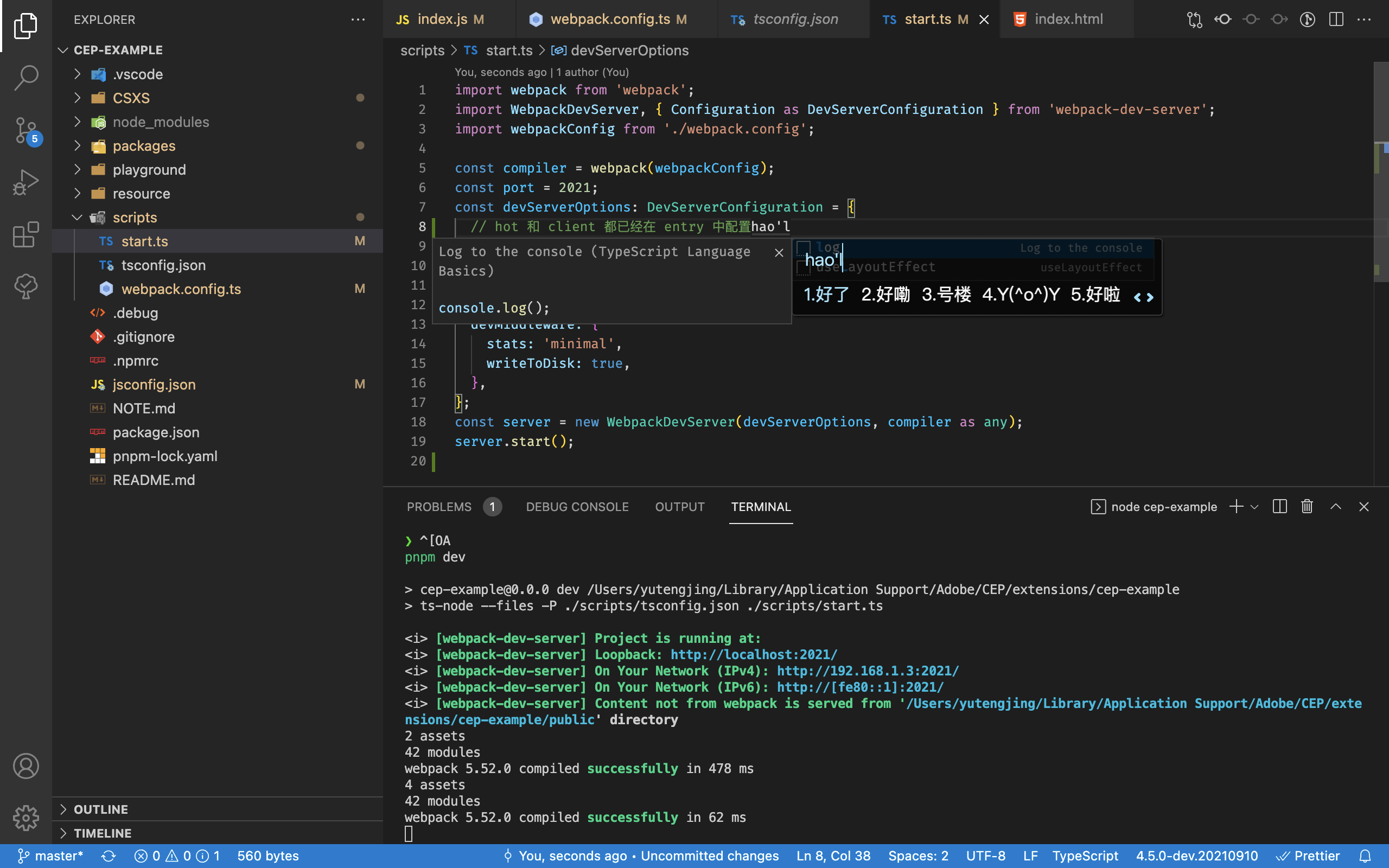Viewport: 1389px width, 868px height.
Task: Expand the node_modules folder
Action: tap(77, 122)
